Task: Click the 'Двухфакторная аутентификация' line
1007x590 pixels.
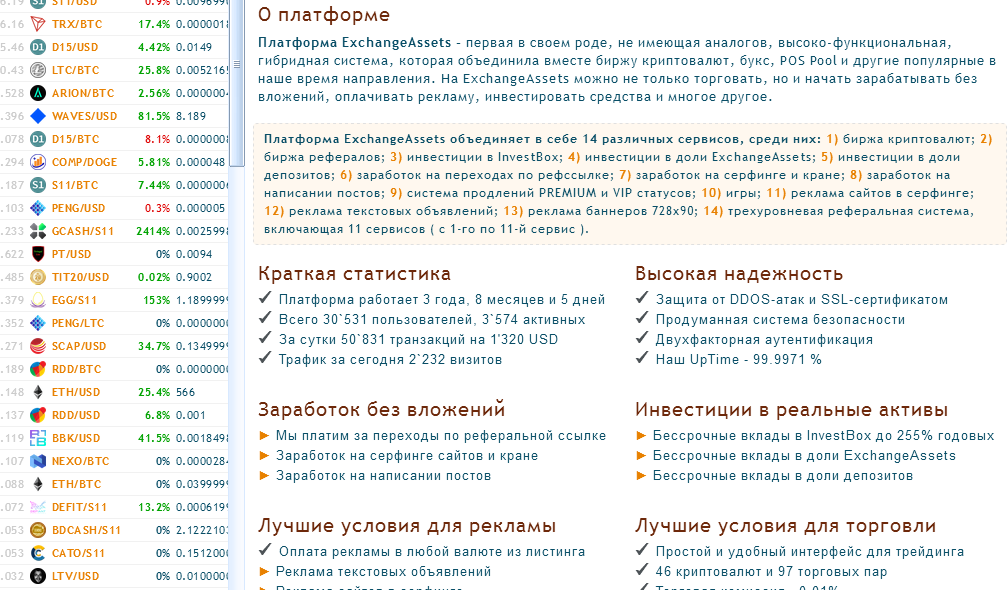Action: point(764,340)
